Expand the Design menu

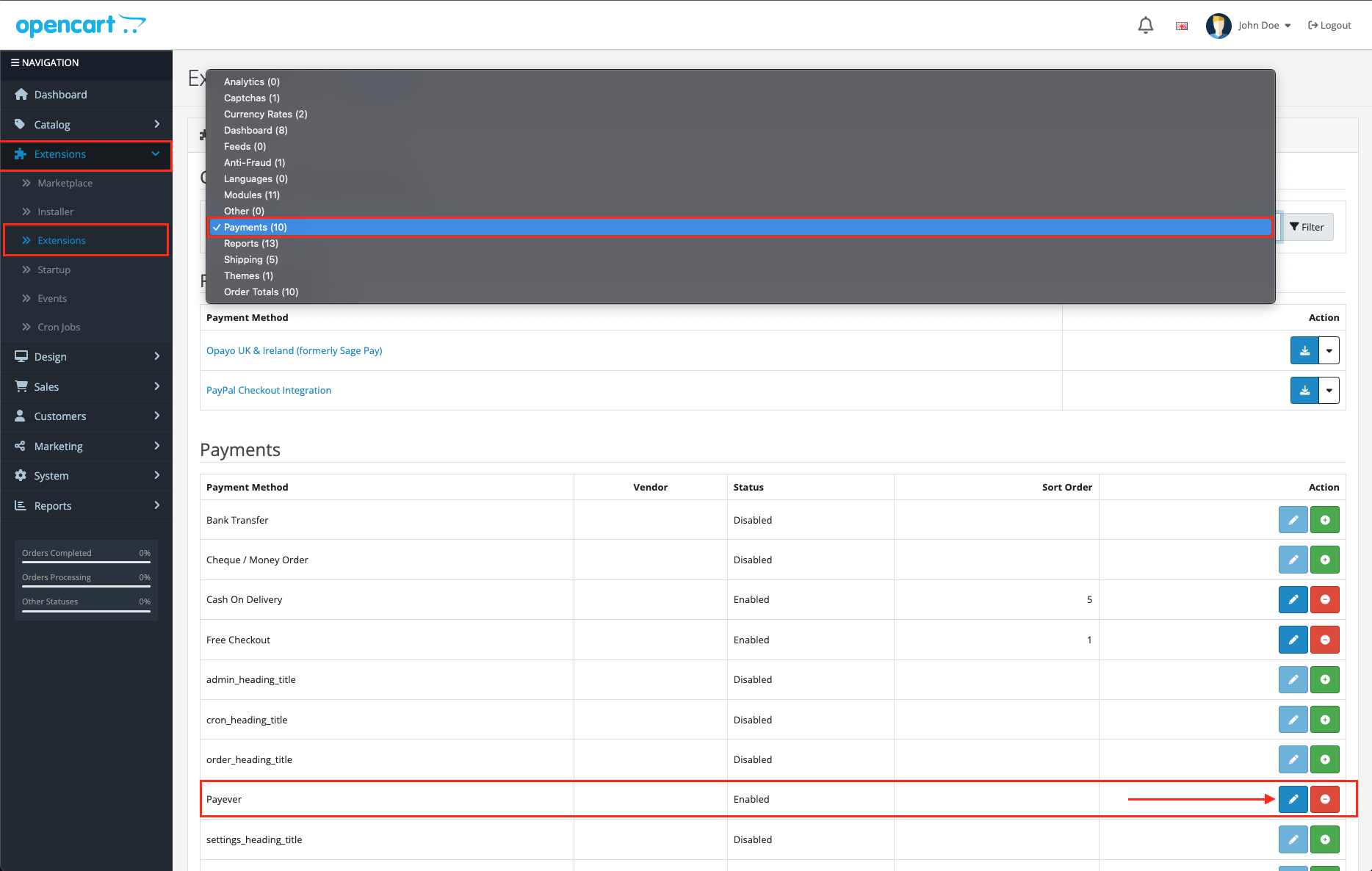click(86, 357)
